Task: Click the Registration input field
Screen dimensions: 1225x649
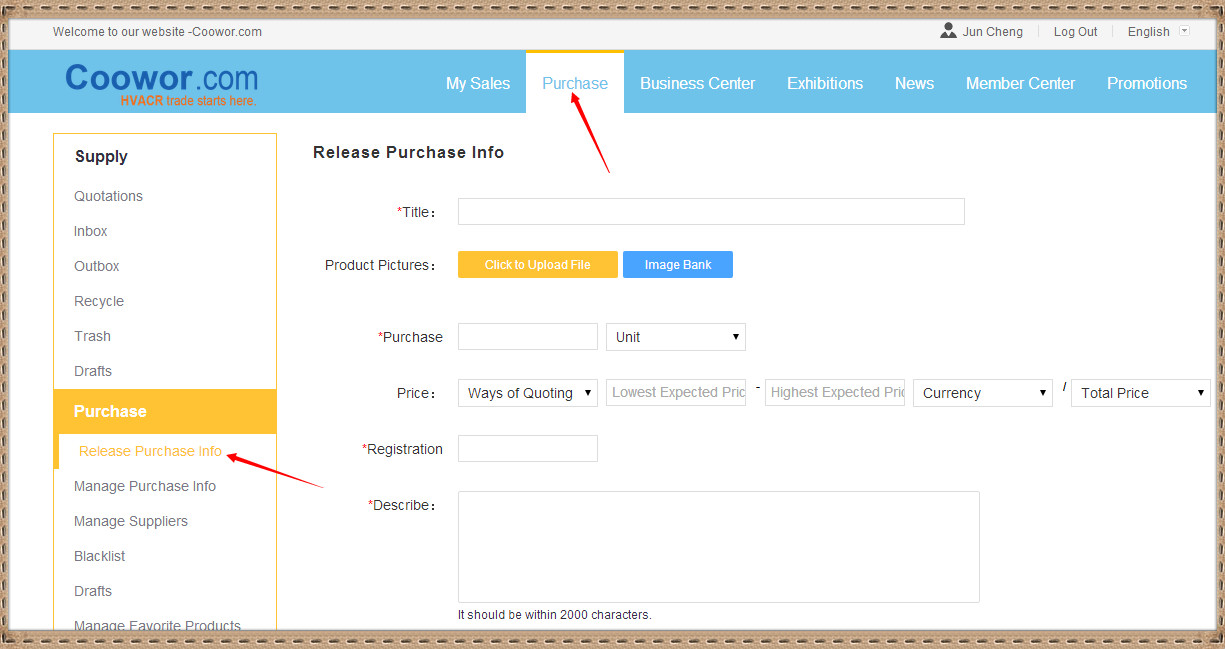Action: [x=528, y=449]
